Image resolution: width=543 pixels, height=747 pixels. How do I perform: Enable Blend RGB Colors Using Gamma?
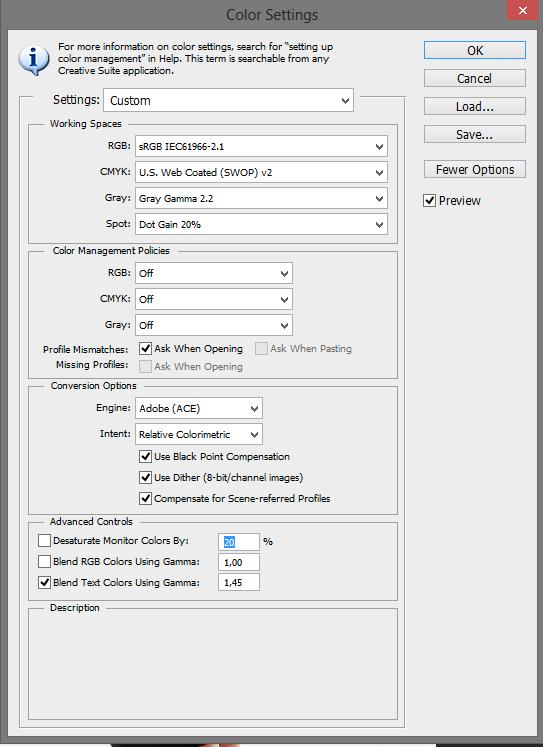tap(44, 561)
